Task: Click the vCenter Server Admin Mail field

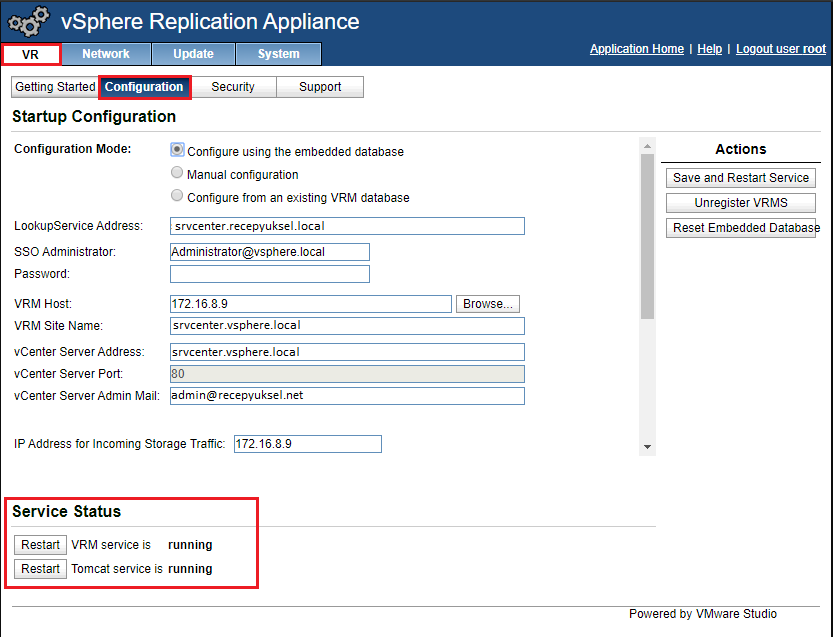Action: coord(347,396)
